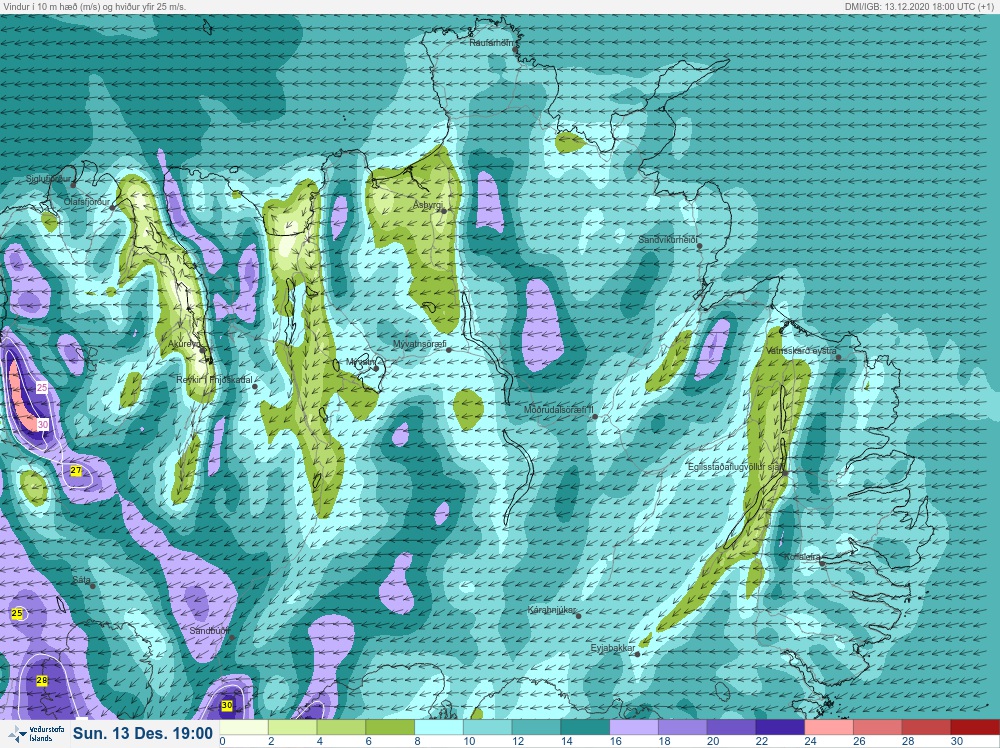
Task: Select the Ásbyrgi station label
Action: tap(427, 205)
